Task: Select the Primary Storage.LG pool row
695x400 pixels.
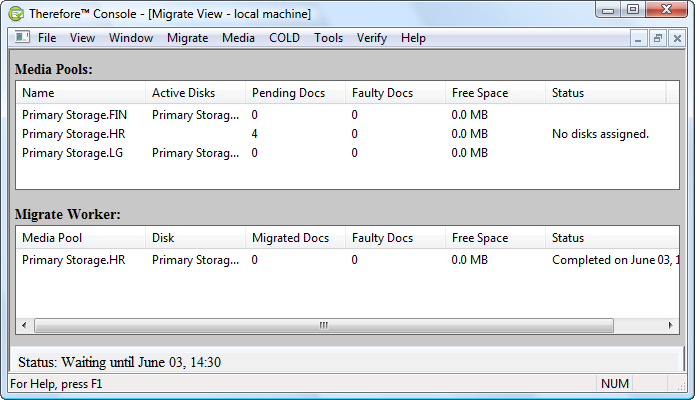Action: [348, 153]
